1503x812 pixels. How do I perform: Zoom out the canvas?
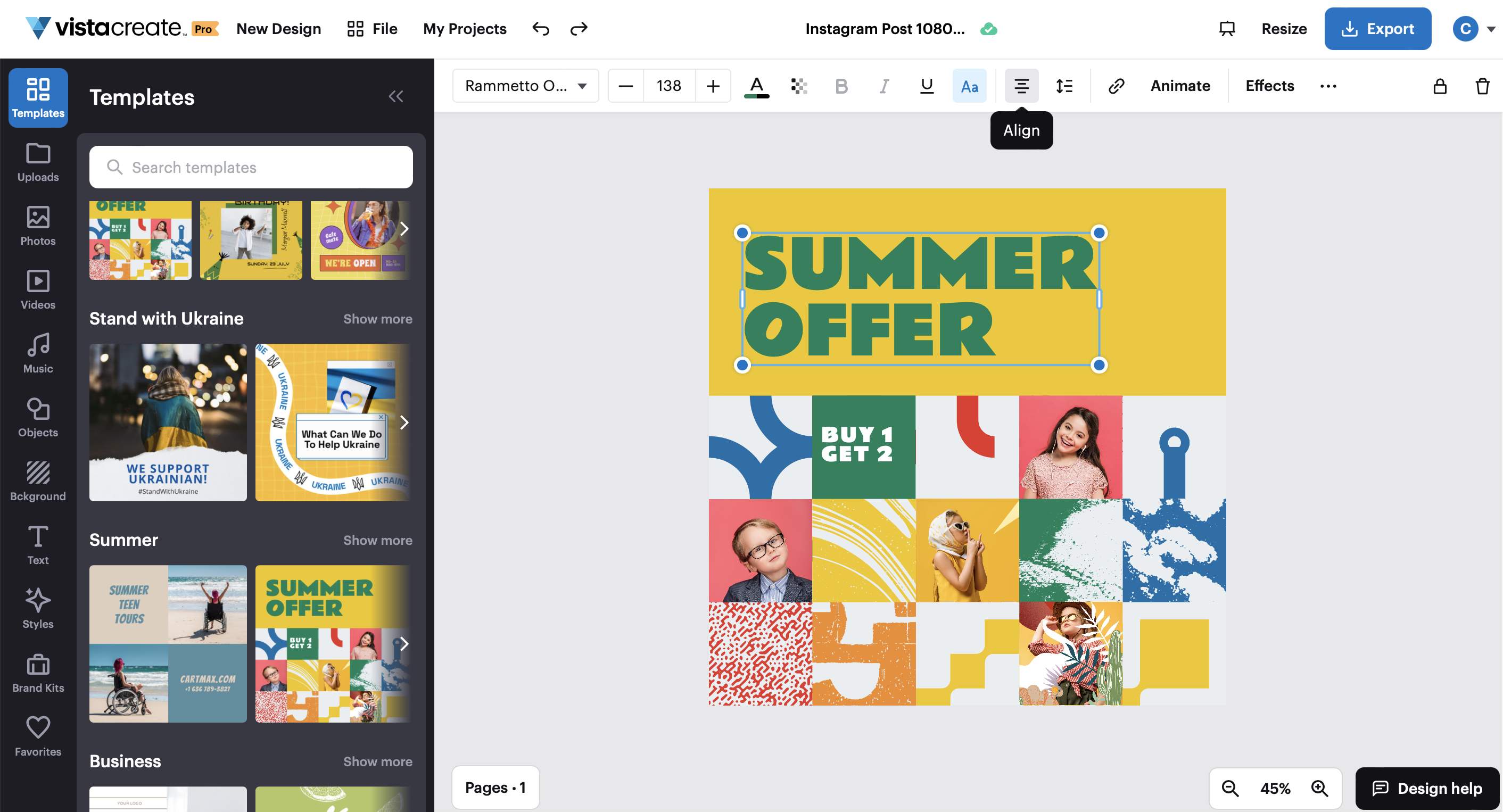[x=1230, y=789]
